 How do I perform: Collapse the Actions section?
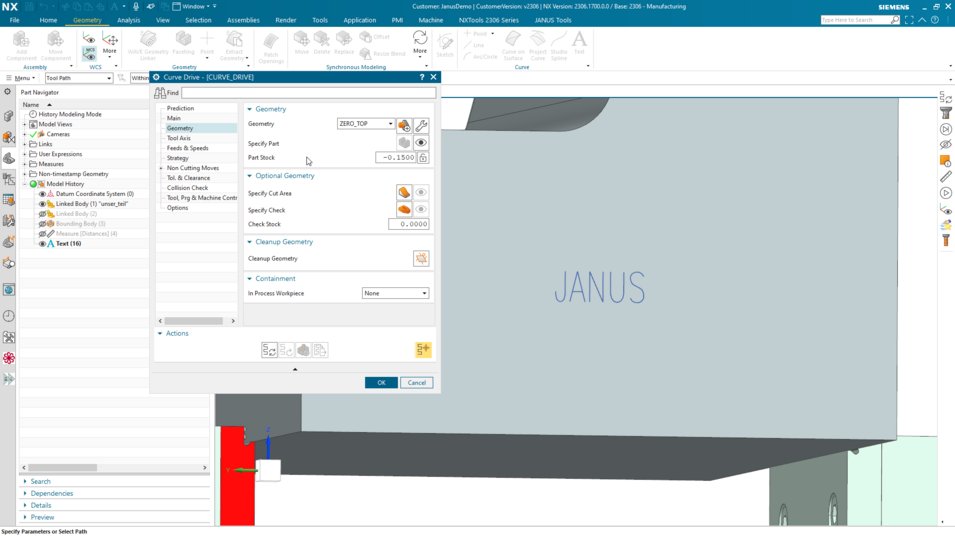(x=160, y=334)
